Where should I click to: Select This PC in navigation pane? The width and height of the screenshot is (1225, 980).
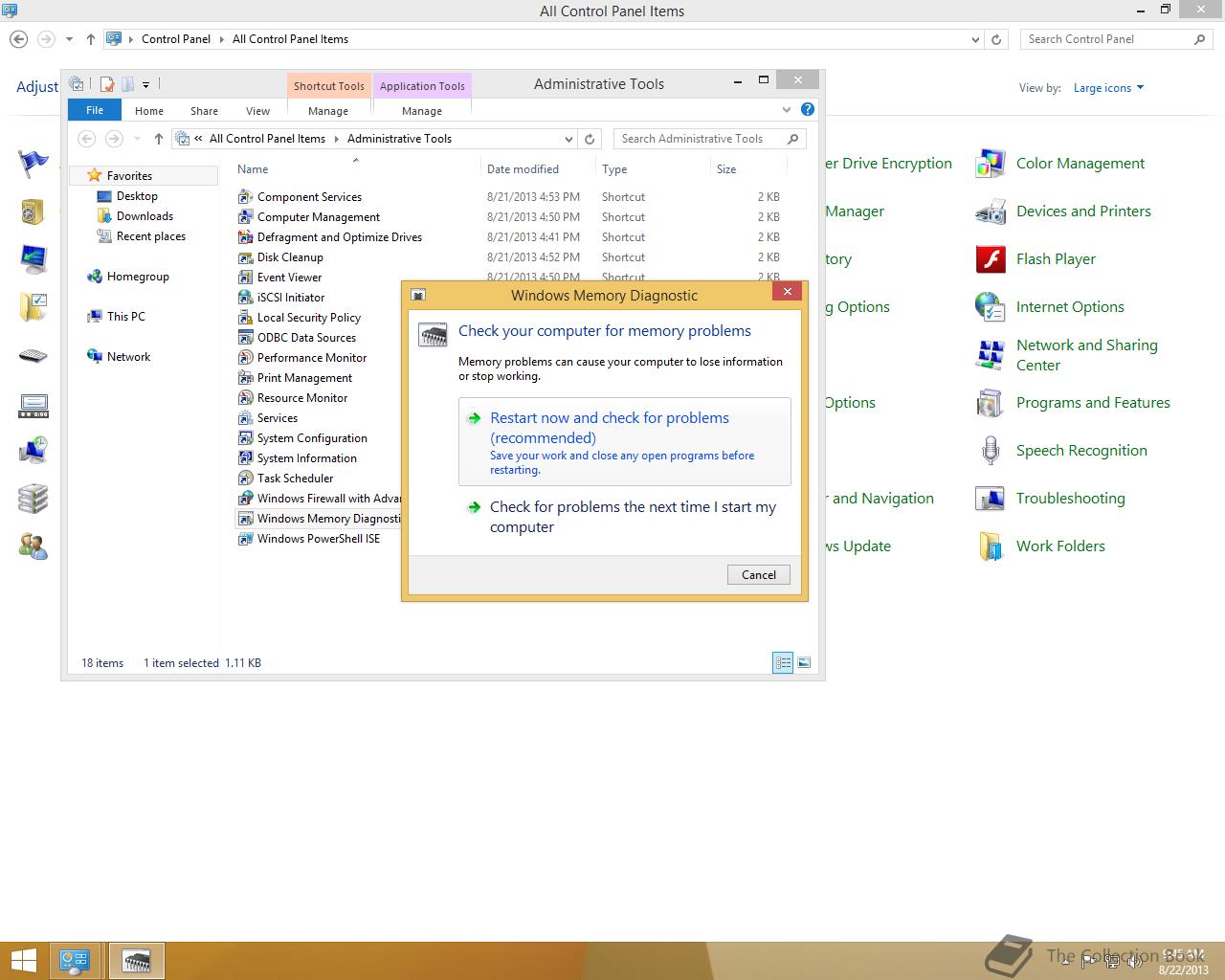(125, 317)
